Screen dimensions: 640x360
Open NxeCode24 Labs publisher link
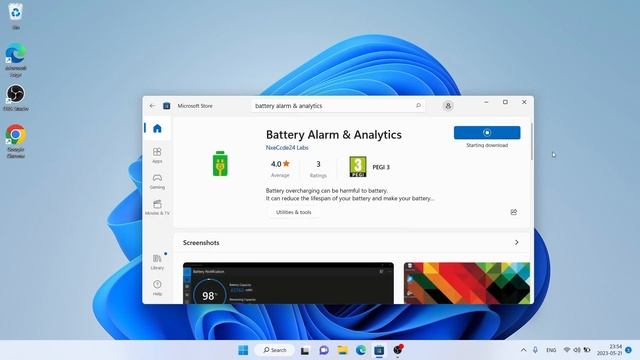coord(287,148)
